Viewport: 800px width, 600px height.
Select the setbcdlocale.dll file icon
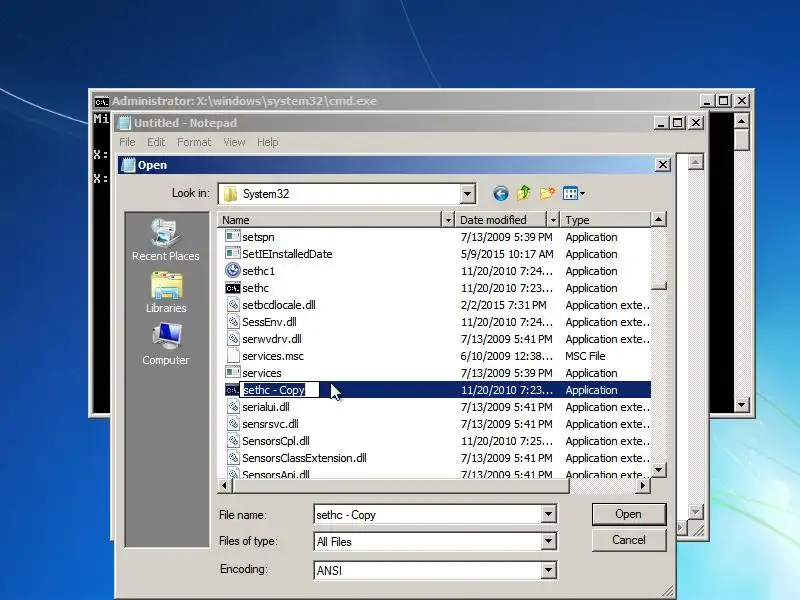coord(233,305)
